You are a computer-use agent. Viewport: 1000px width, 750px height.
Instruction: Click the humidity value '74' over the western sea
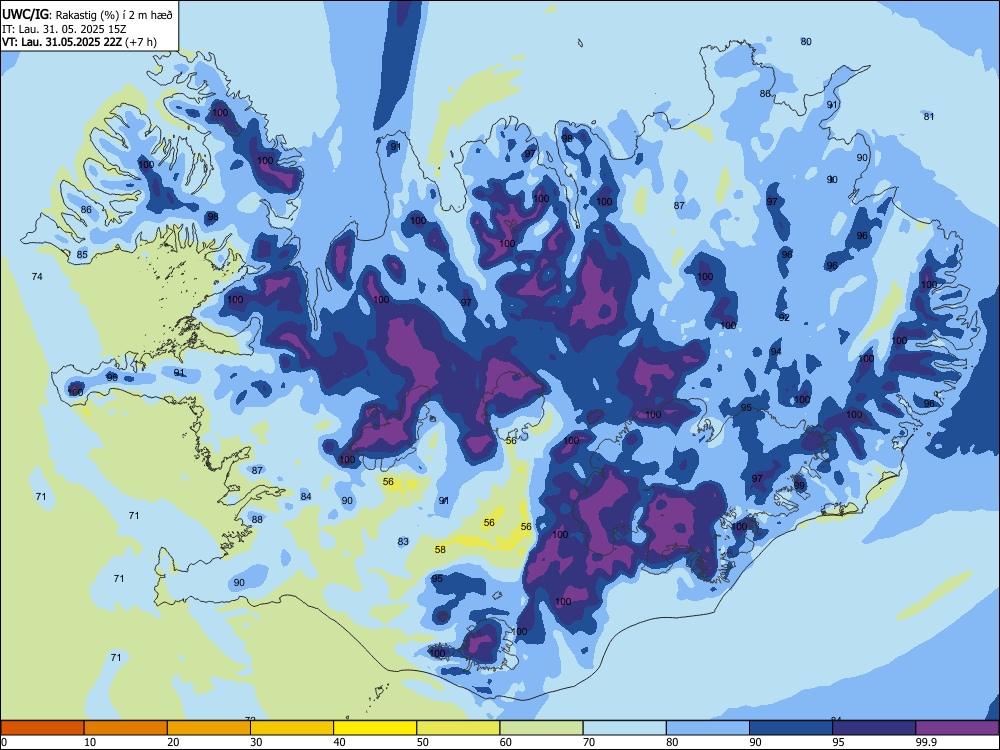[x=37, y=276]
